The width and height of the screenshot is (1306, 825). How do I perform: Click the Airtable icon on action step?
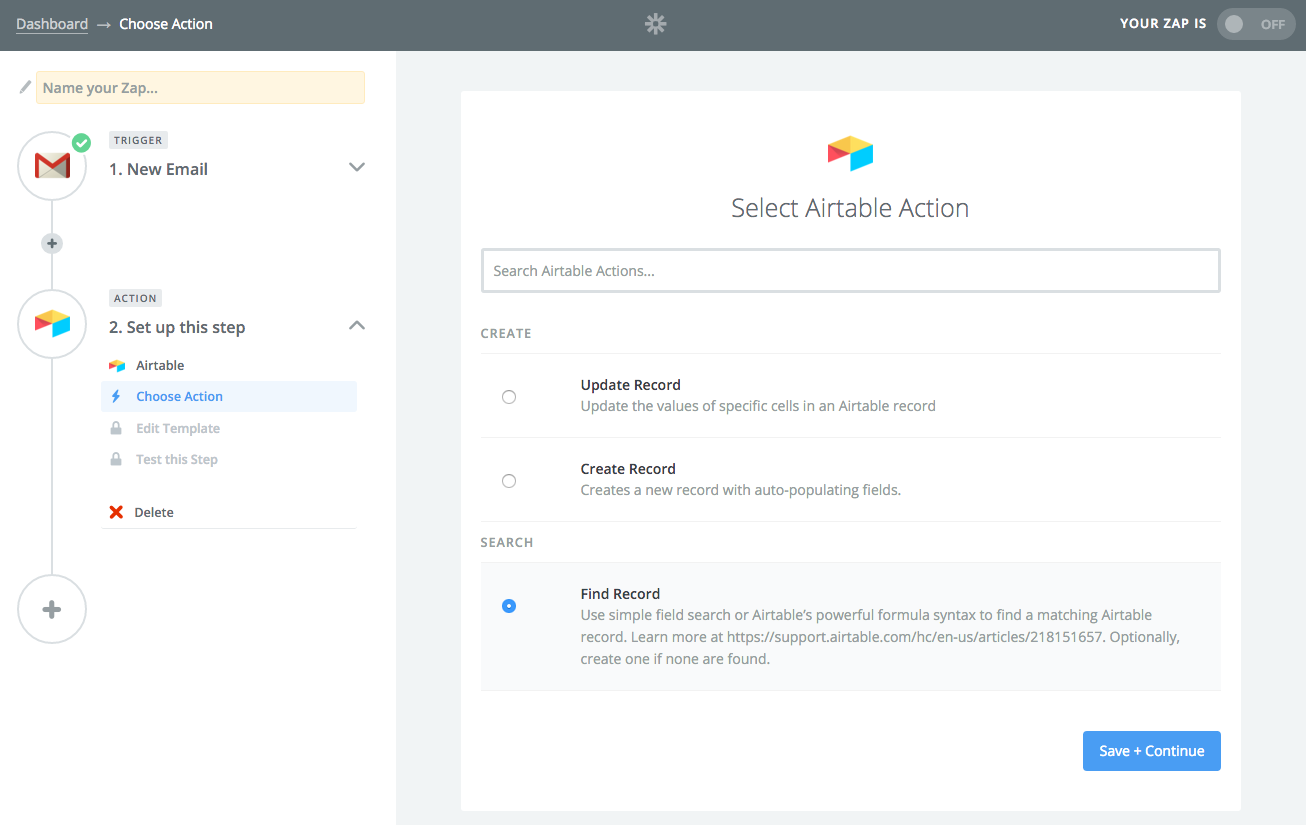pos(52,323)
